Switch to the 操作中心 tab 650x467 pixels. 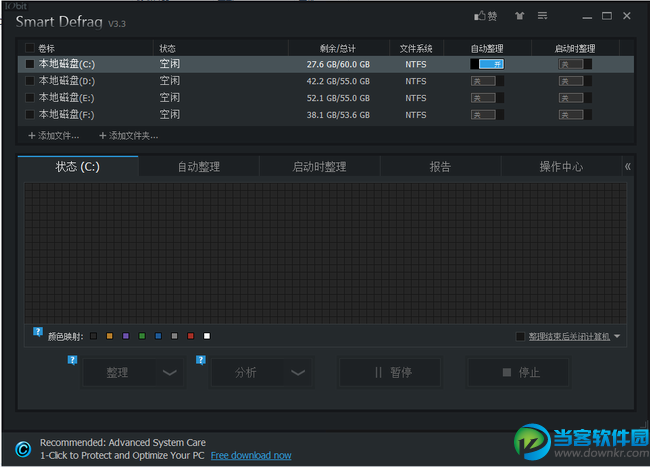pyautogui.click(x=561, y=167)
